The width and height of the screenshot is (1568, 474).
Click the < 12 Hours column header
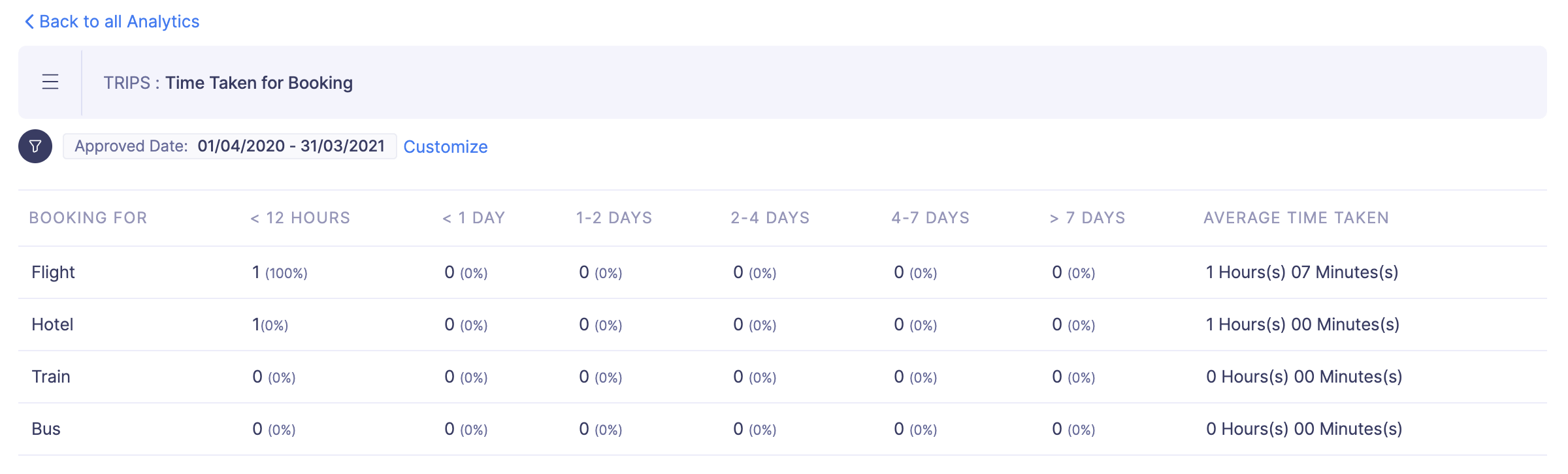(301, 218)
